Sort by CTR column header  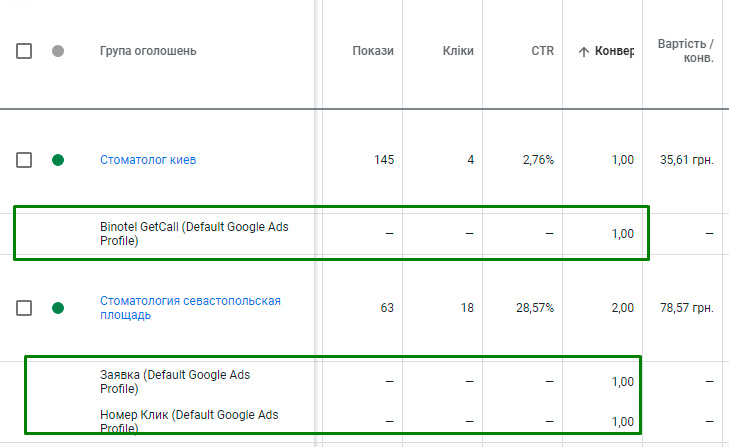click(x=542, y=51)
